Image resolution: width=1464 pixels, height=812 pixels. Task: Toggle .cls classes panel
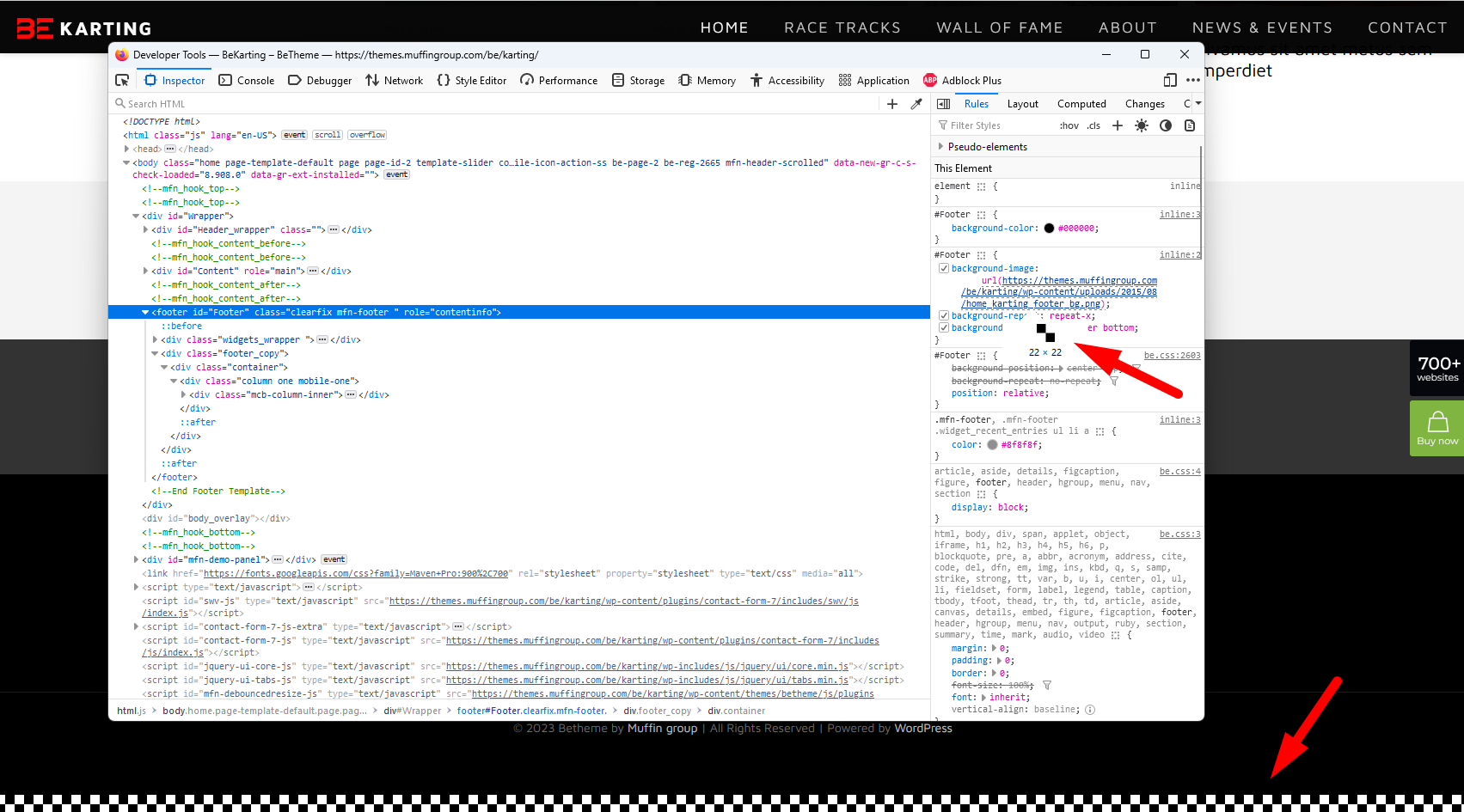click(1093, 125)
